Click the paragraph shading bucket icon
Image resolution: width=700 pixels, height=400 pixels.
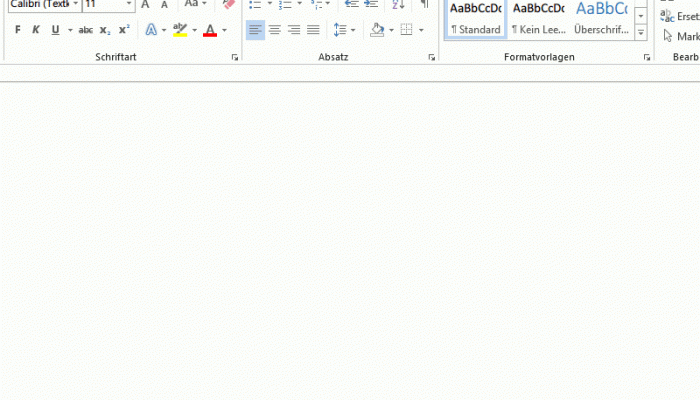[x=377, y=30]
